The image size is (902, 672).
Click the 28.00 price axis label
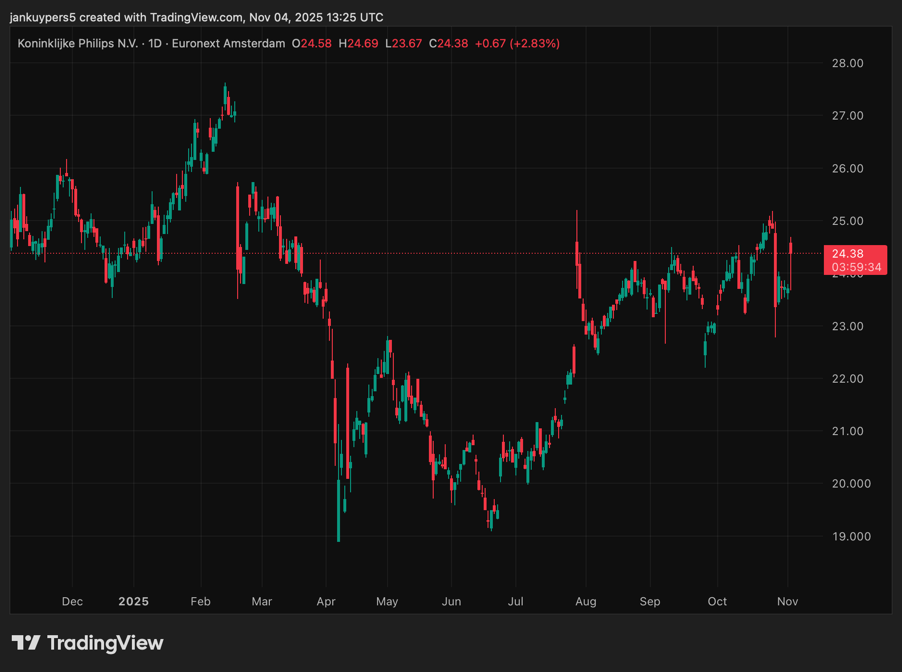[847, 63]
